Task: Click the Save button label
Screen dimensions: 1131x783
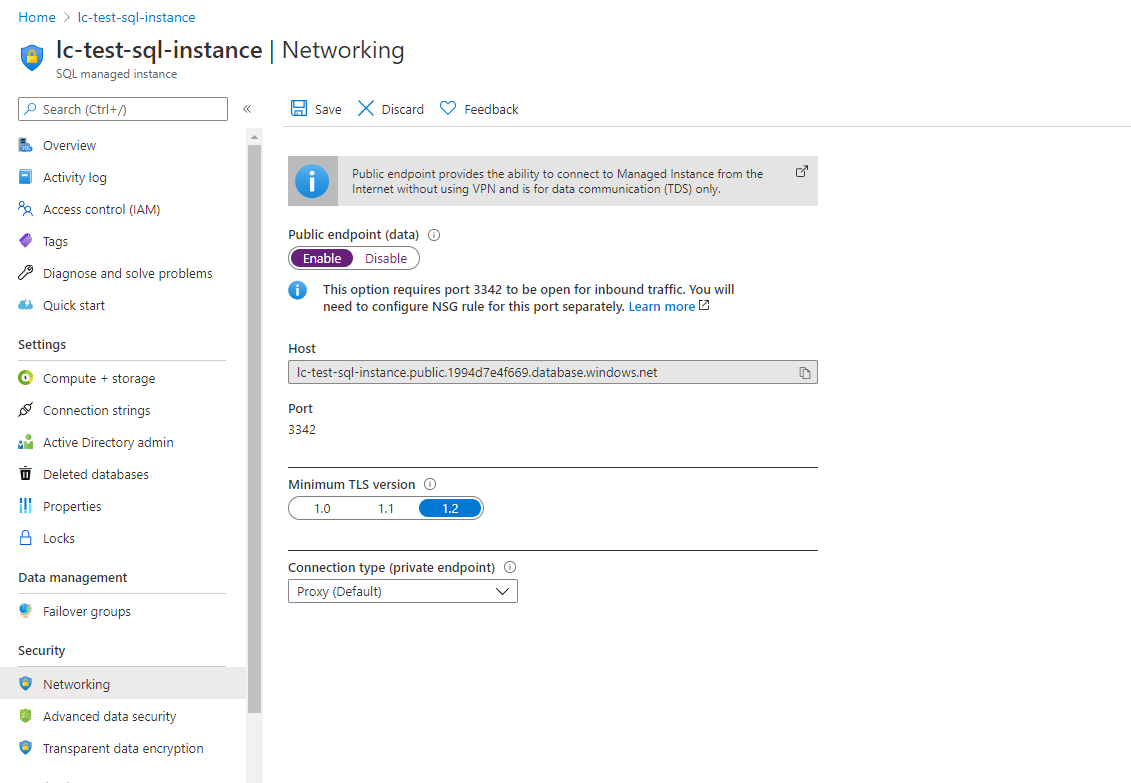Action: pyautogui.click(x=328, y=110)
